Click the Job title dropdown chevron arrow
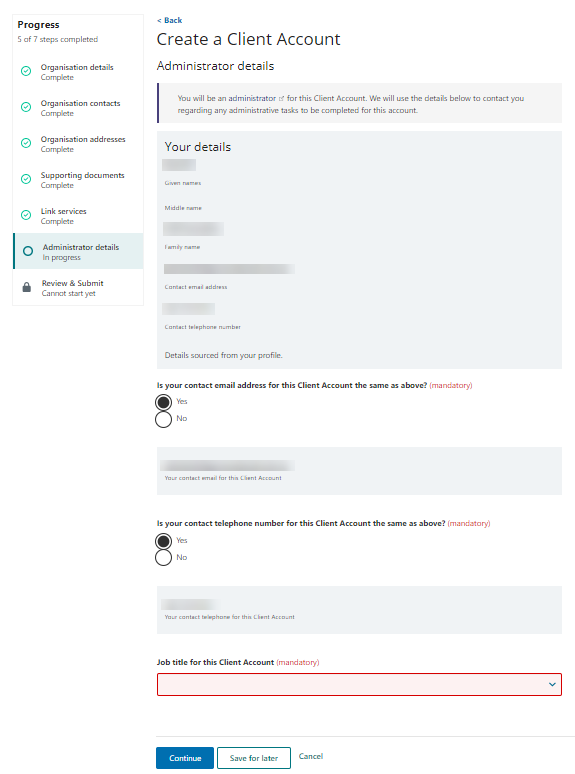 [552, 685]
